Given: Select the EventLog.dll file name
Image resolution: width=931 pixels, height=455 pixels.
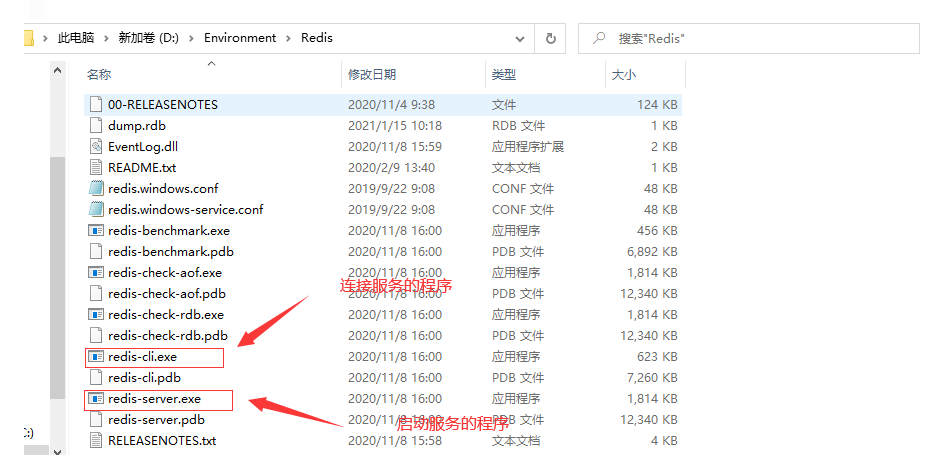Looking at the screenshot, I should pos(142,147).
